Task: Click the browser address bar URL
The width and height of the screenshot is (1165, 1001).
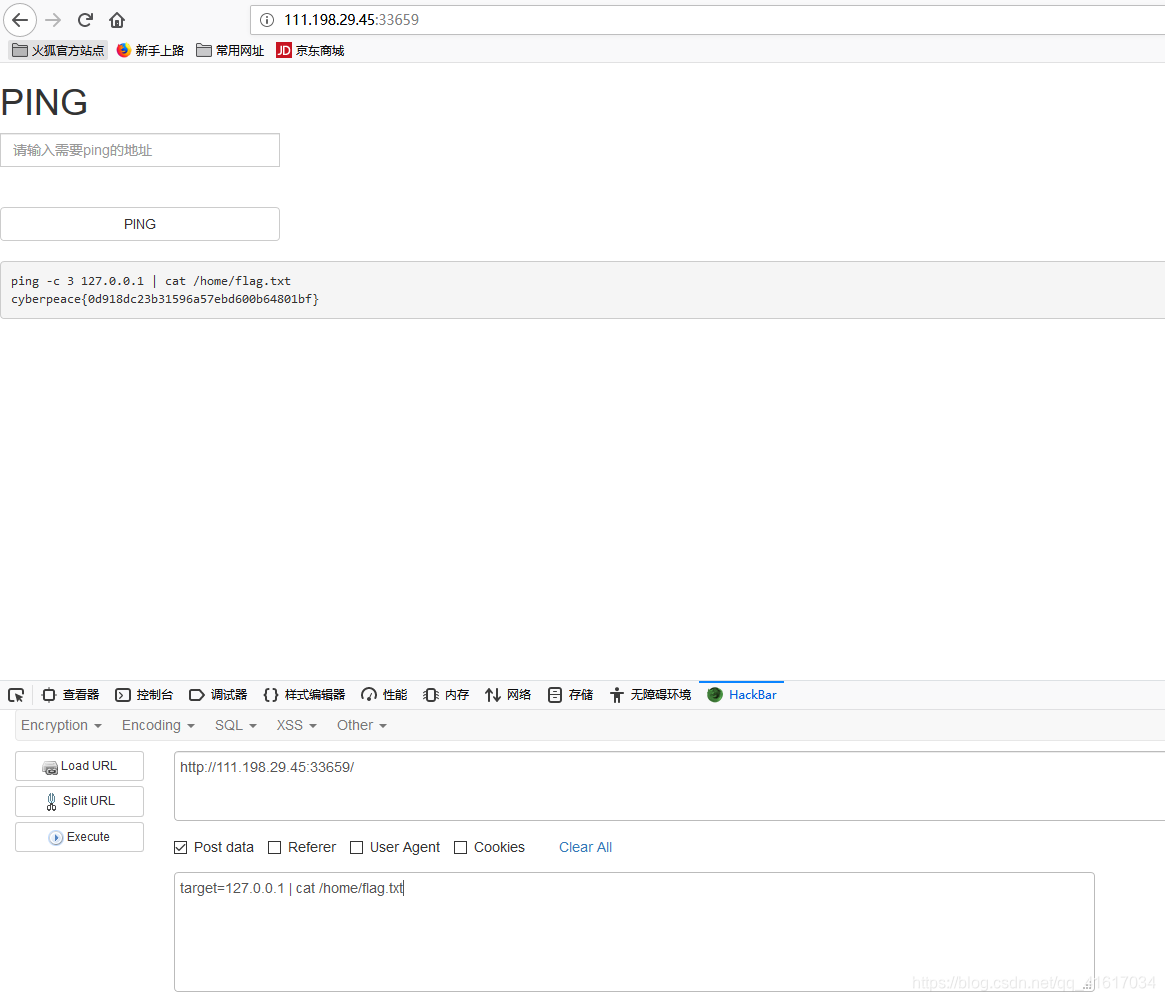Action: [351, 20]
